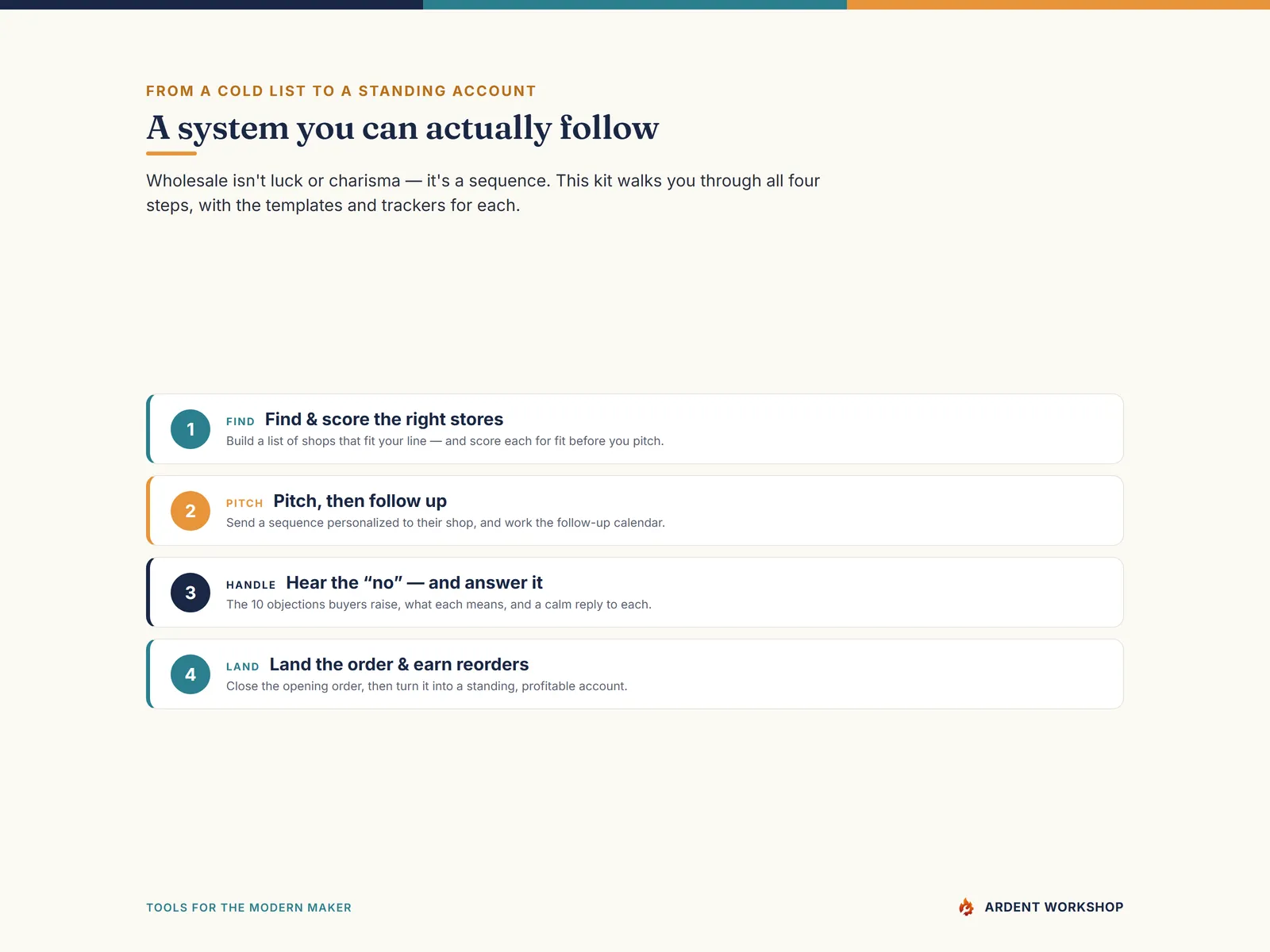Screen dimensions: 1270x952
Task: Click the dark navy step 3 badge
Action: pyautogui.click(x=190, y=593)
